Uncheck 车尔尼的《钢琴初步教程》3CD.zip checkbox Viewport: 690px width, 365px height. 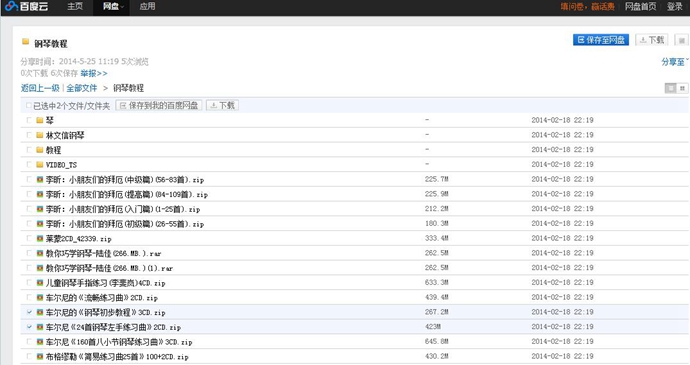click(29, 312)
